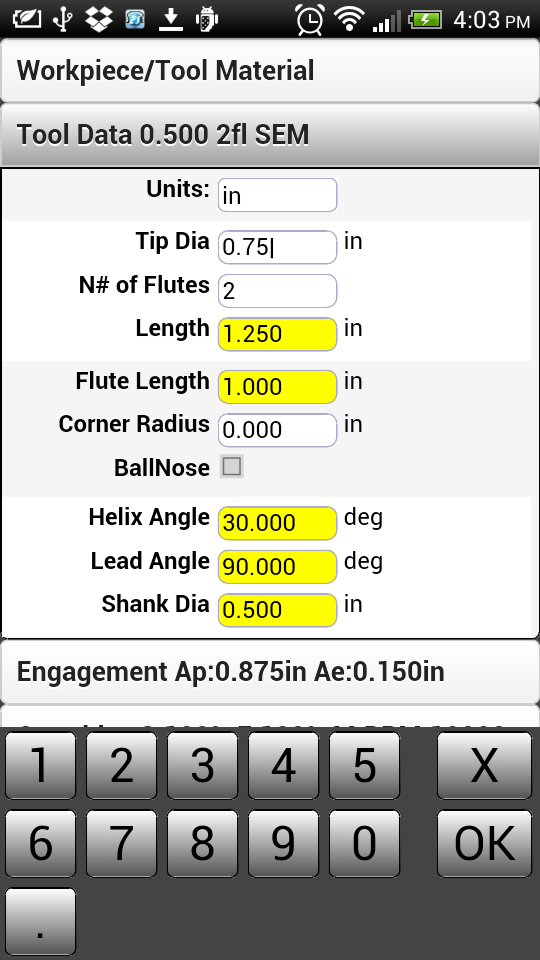
Task: Select the yellow Helix Angle field
Action: pos(277,523)
